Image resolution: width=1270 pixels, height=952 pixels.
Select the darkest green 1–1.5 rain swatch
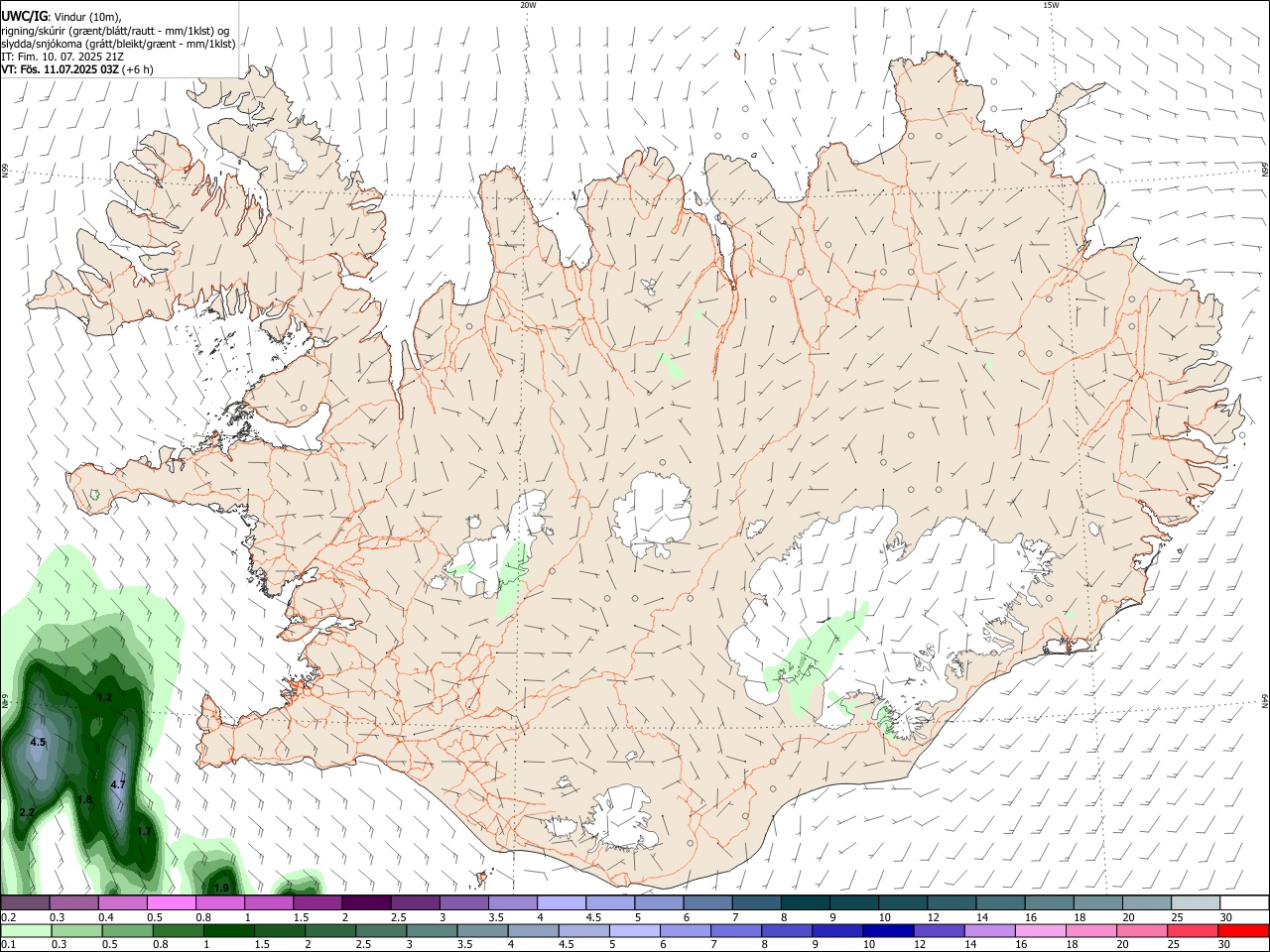pos(229,931)
